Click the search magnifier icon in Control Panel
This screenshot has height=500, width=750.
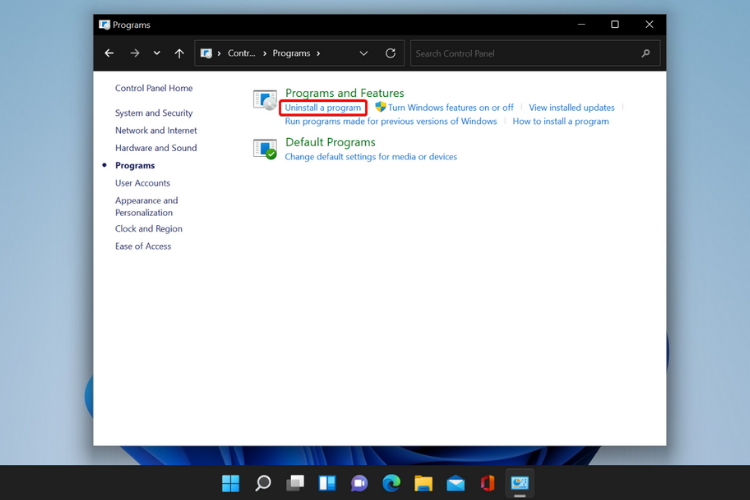pos(647,53)
